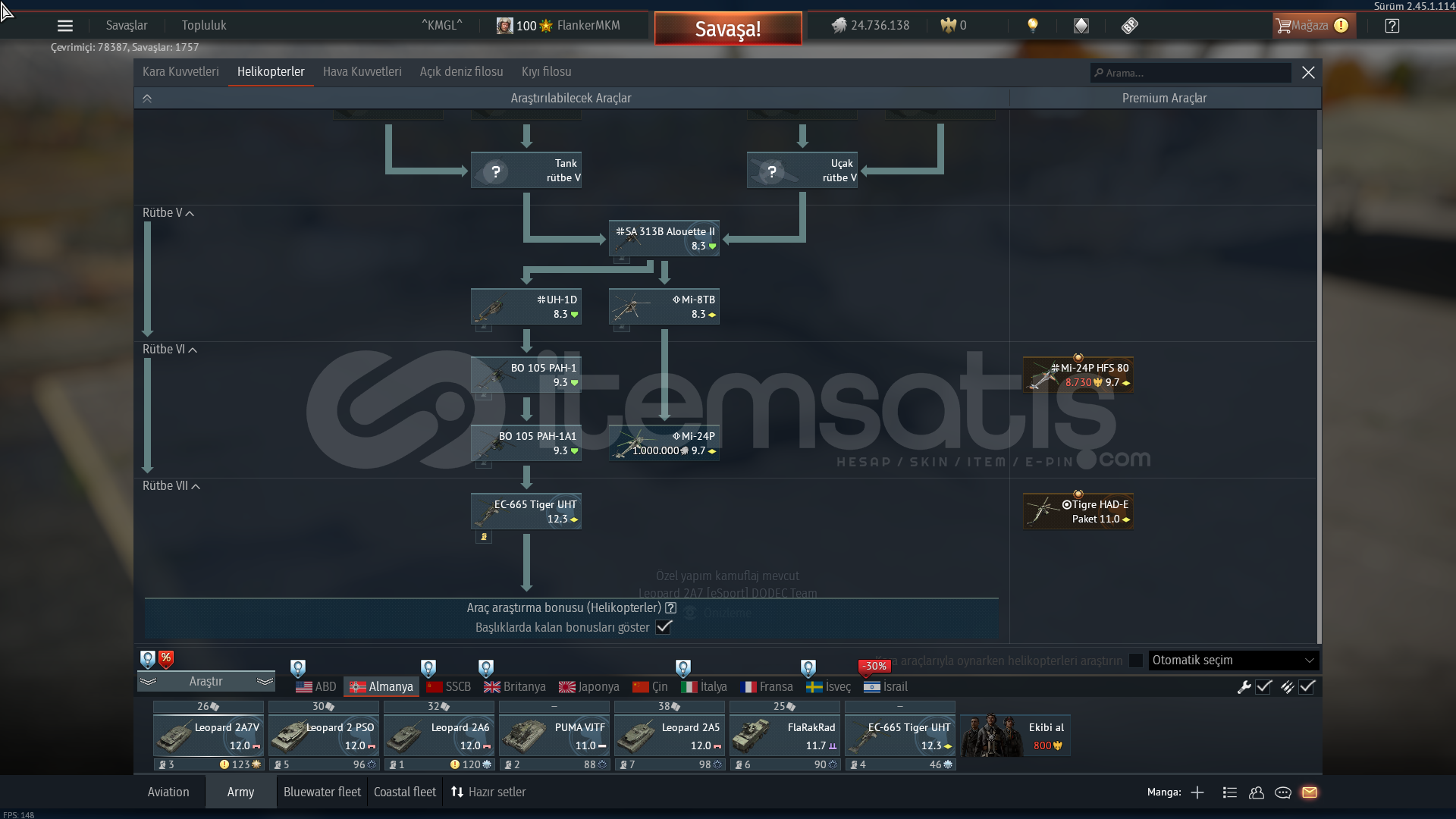Select PUMA VJTF crew slot
1456x819 pixels.
tap(554, 736)
